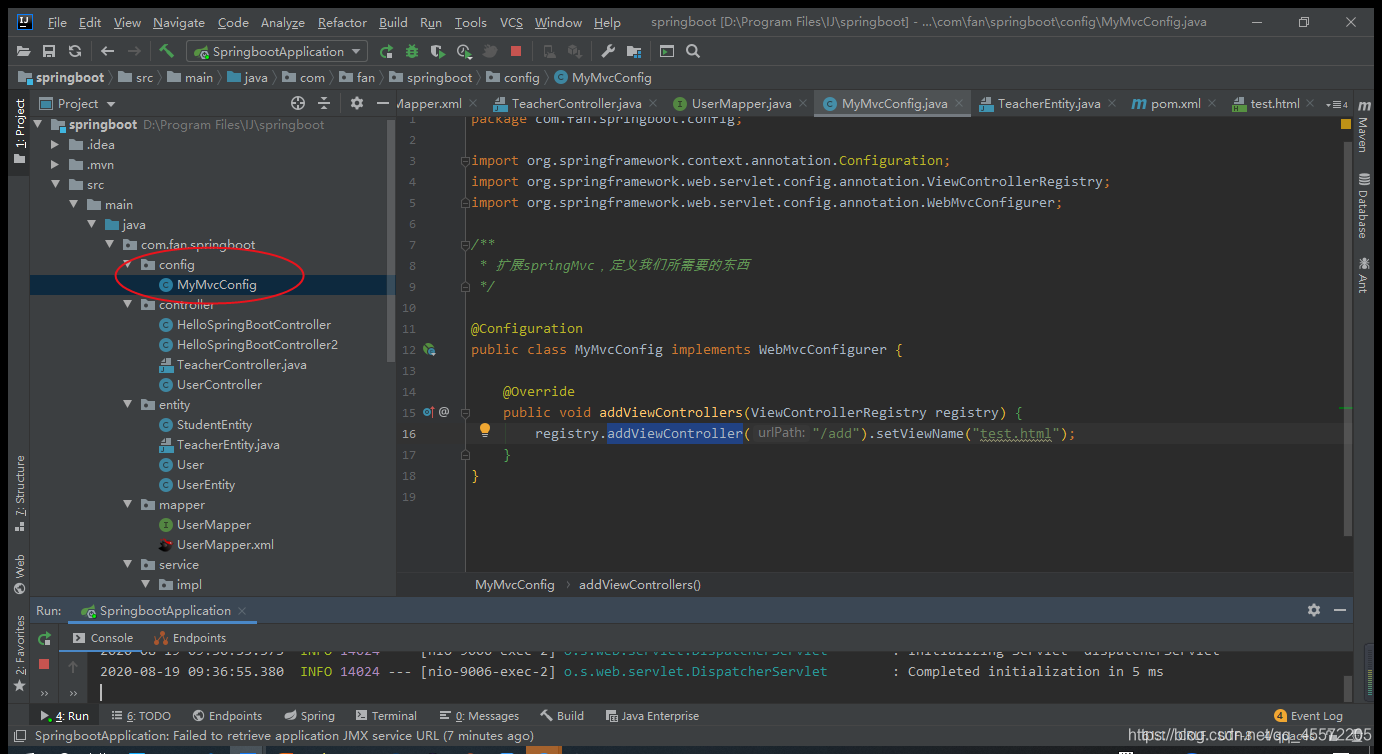This screenshot has width=1382, height=754.
Task: Start debugging with the green bug icon
Action: [x=412, y=51]
